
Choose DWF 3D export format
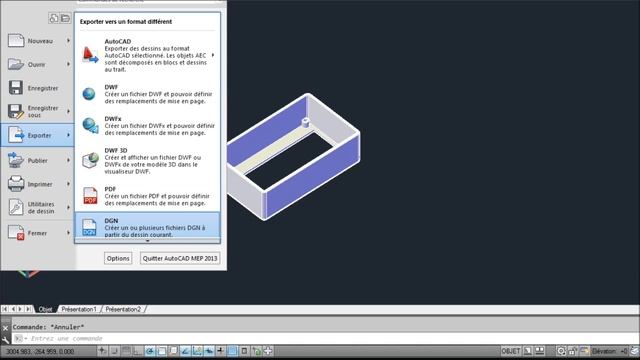(x=147, y=161)
